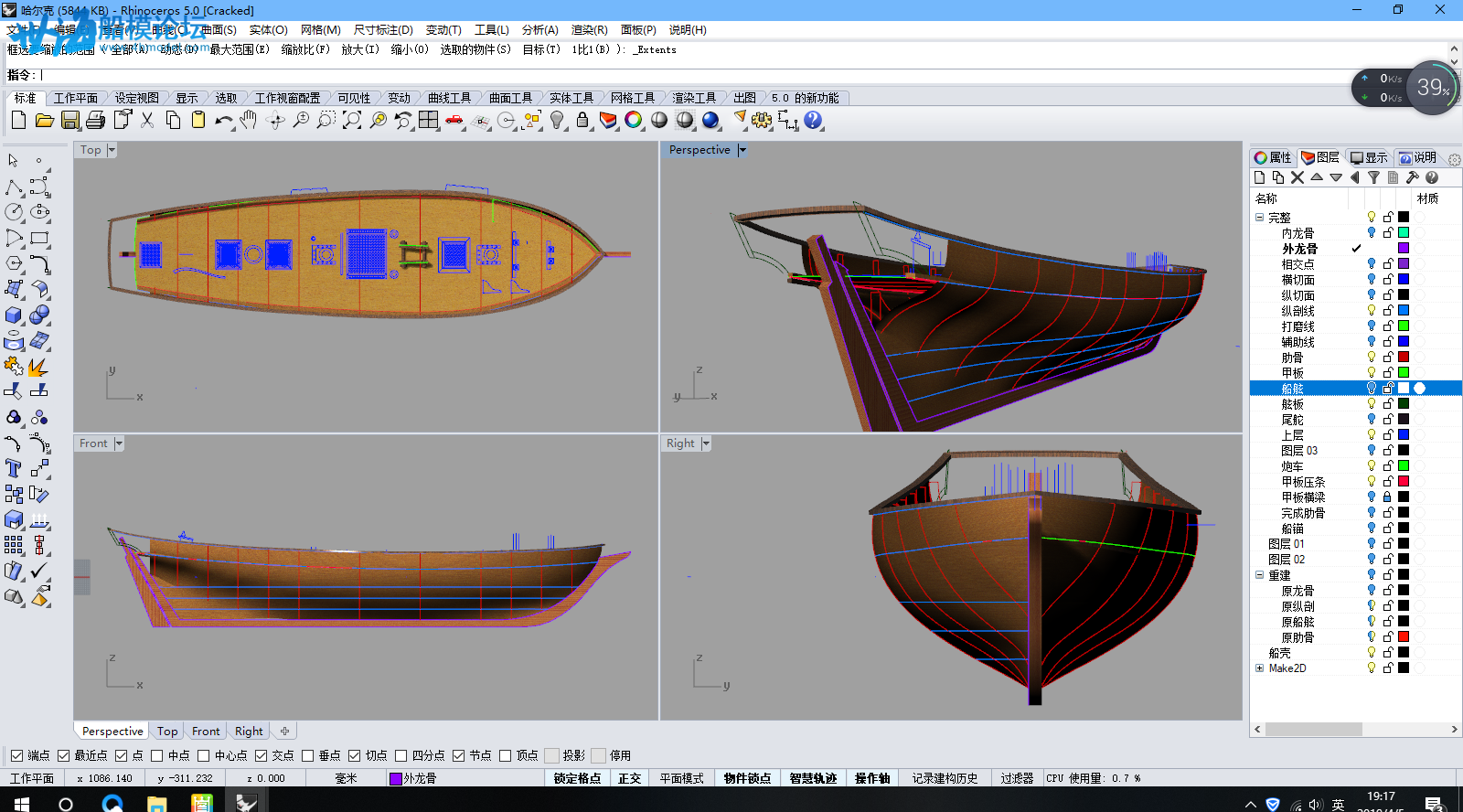Move layer up with triangle icon
The image size is (1463, 812).
pos(1317,177)
